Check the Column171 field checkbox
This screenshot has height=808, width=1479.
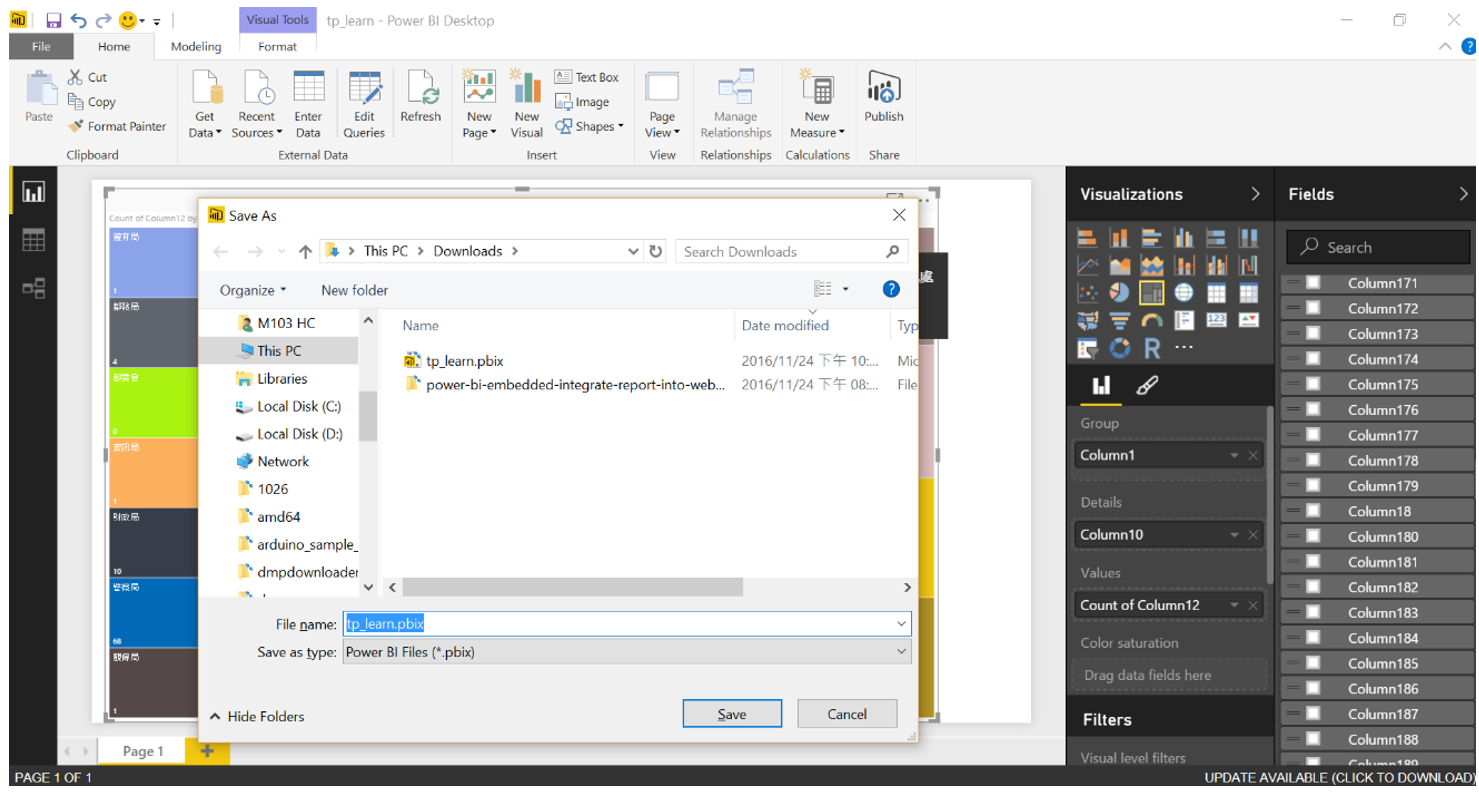click(1313, 283)
